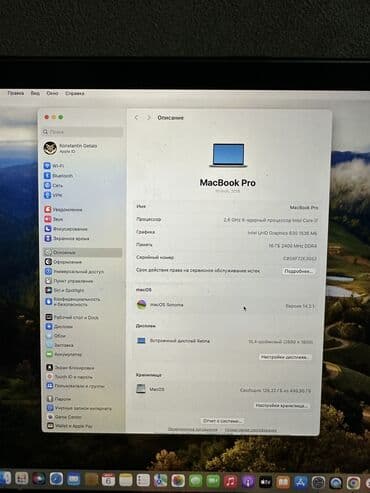Viewport: 370px width, 493px height.
Task: Open Справка menu in menu bar
Action: point(75,93)
